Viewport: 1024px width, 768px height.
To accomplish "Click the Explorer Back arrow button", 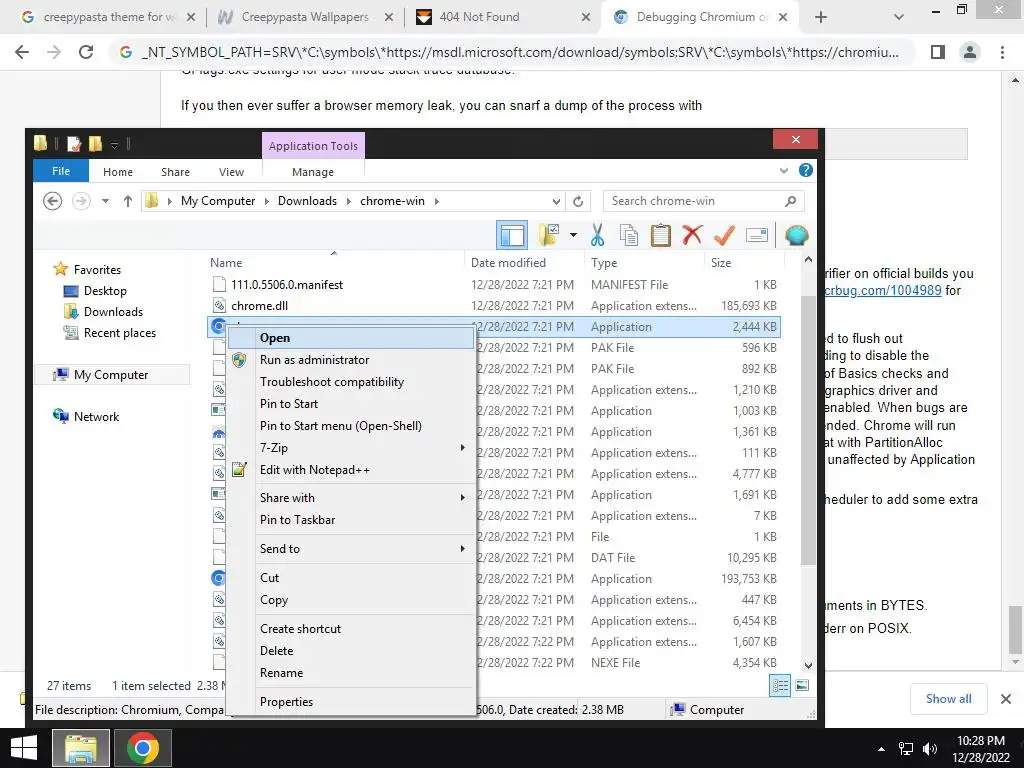I will 53,201.
